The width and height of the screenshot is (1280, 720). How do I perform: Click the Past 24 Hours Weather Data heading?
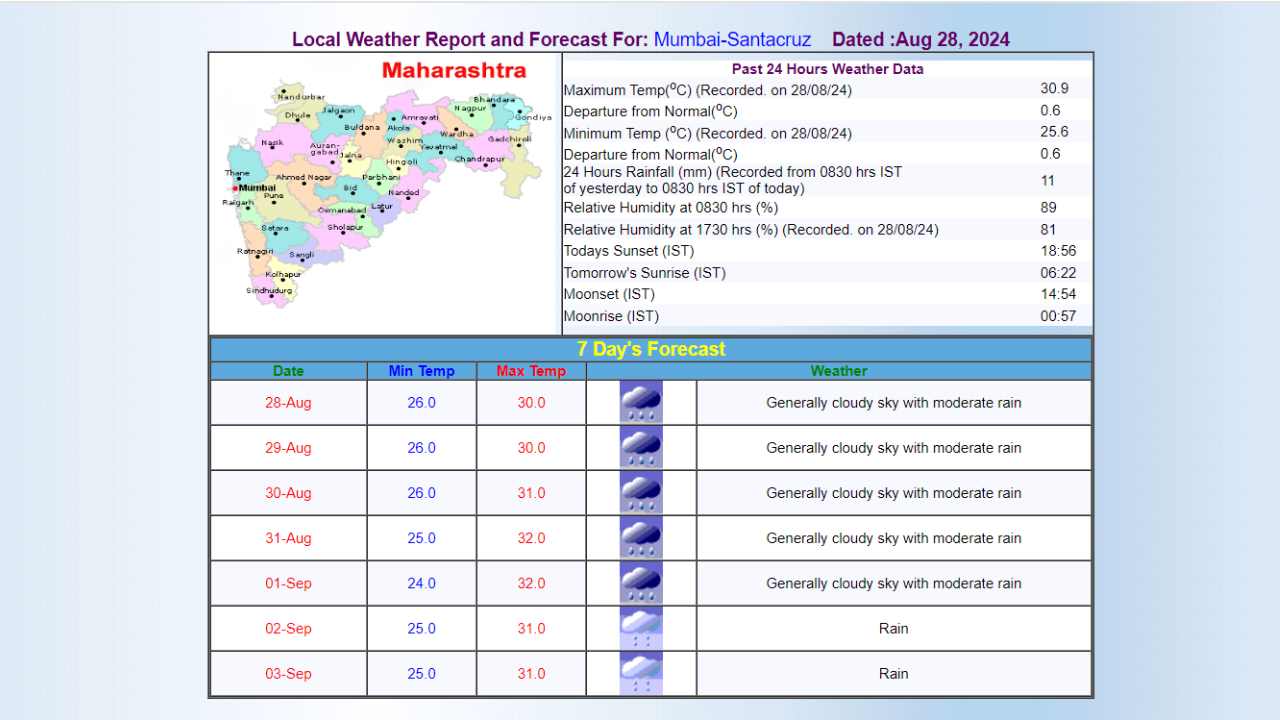pyautogui.click(x=827, y=69)
